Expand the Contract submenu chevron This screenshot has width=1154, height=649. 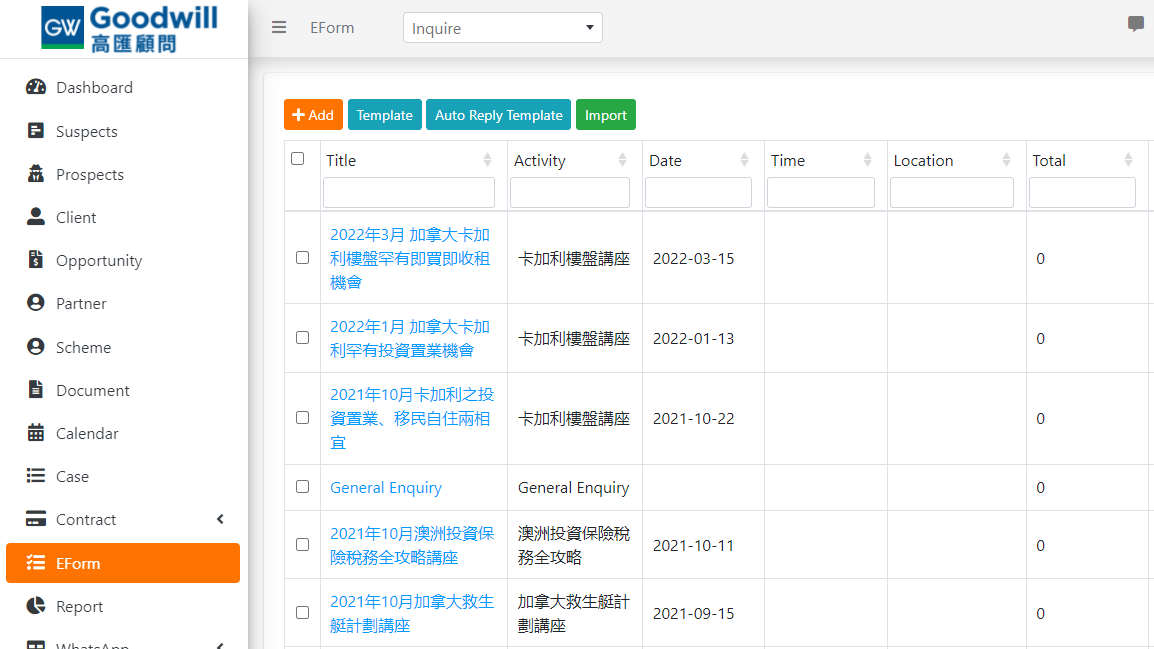click(x=220, y=519)
